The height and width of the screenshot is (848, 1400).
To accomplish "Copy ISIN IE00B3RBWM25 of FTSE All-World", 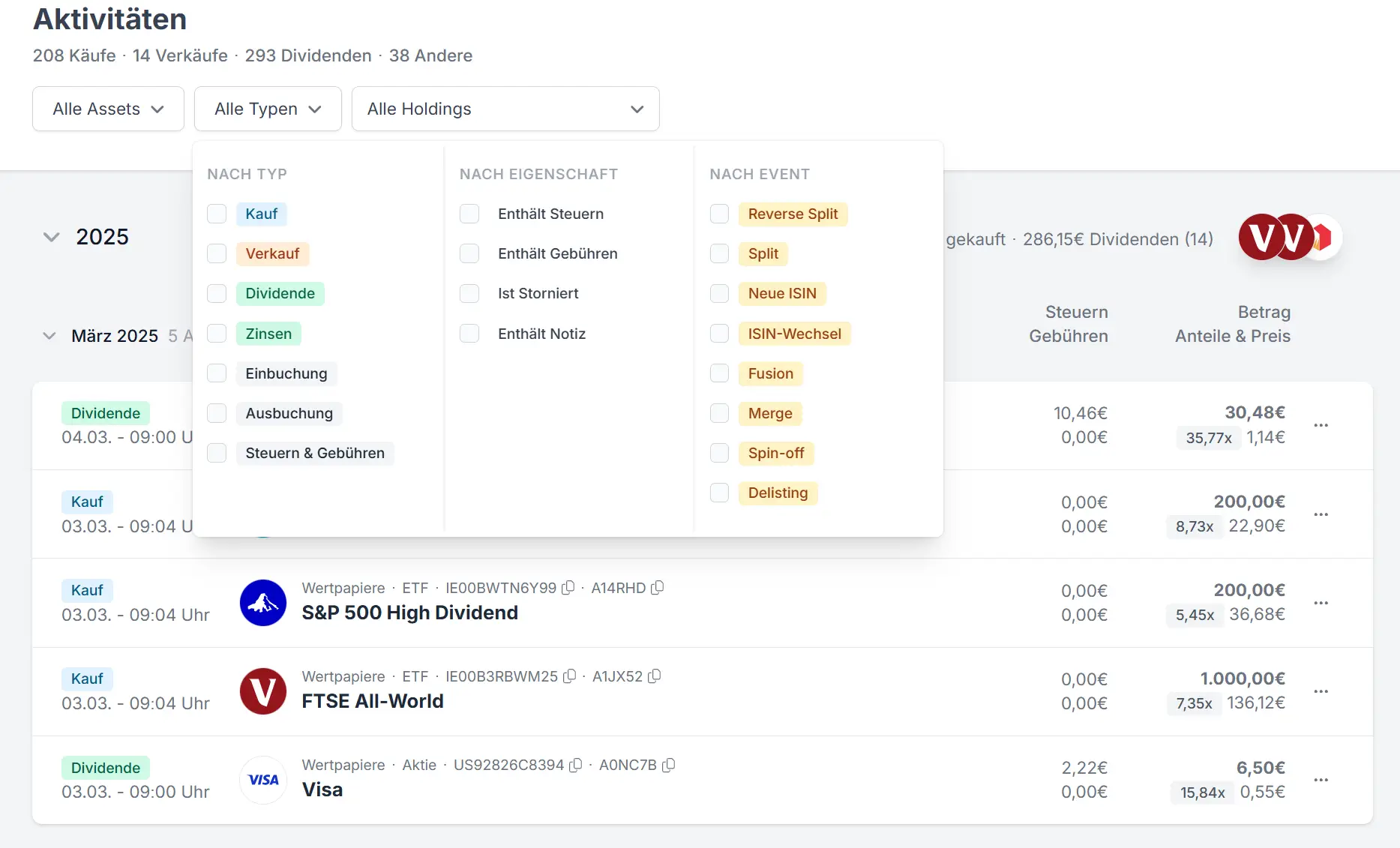I will tap(570, 676).
